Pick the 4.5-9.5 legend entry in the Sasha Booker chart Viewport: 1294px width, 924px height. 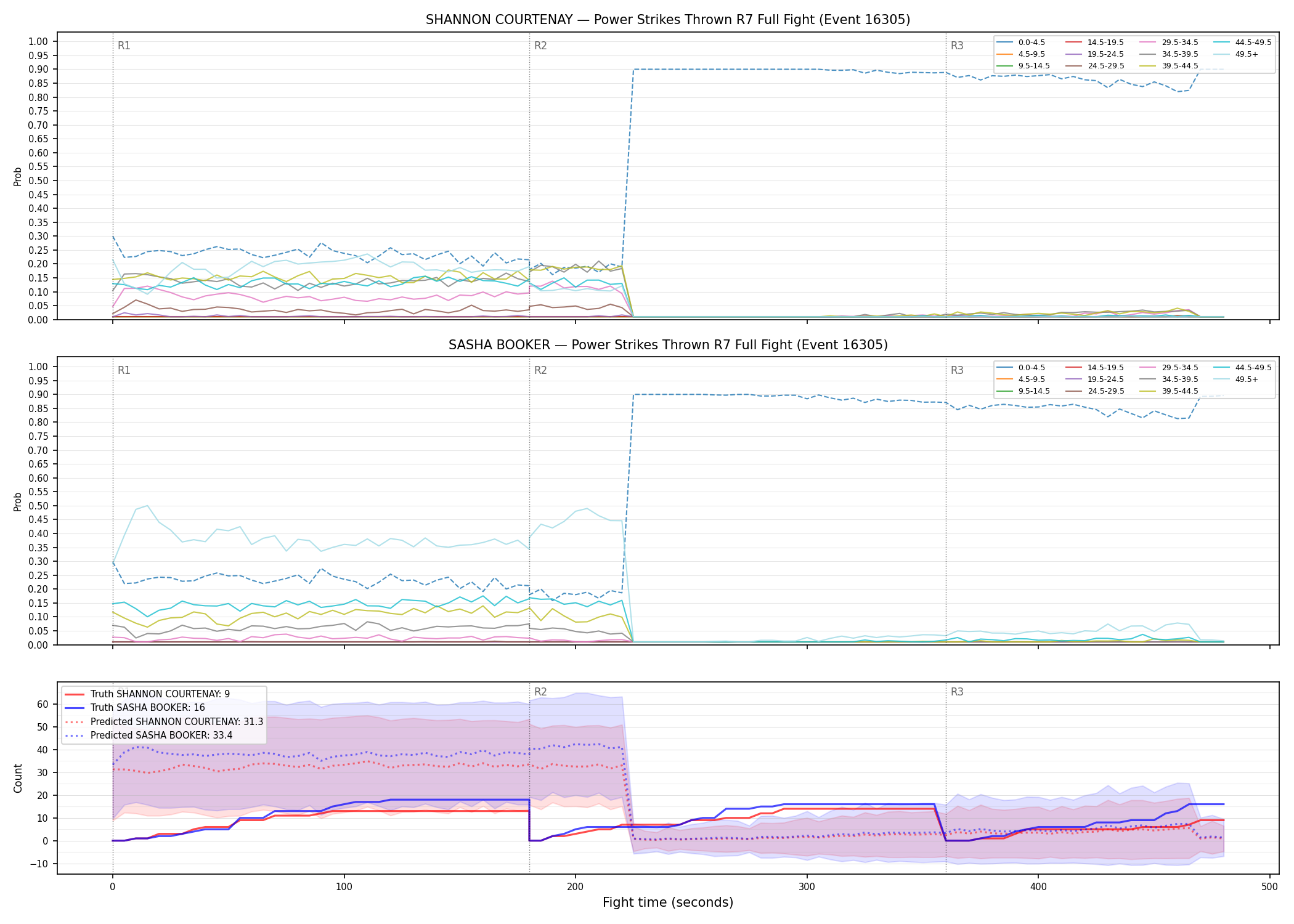1020,379
